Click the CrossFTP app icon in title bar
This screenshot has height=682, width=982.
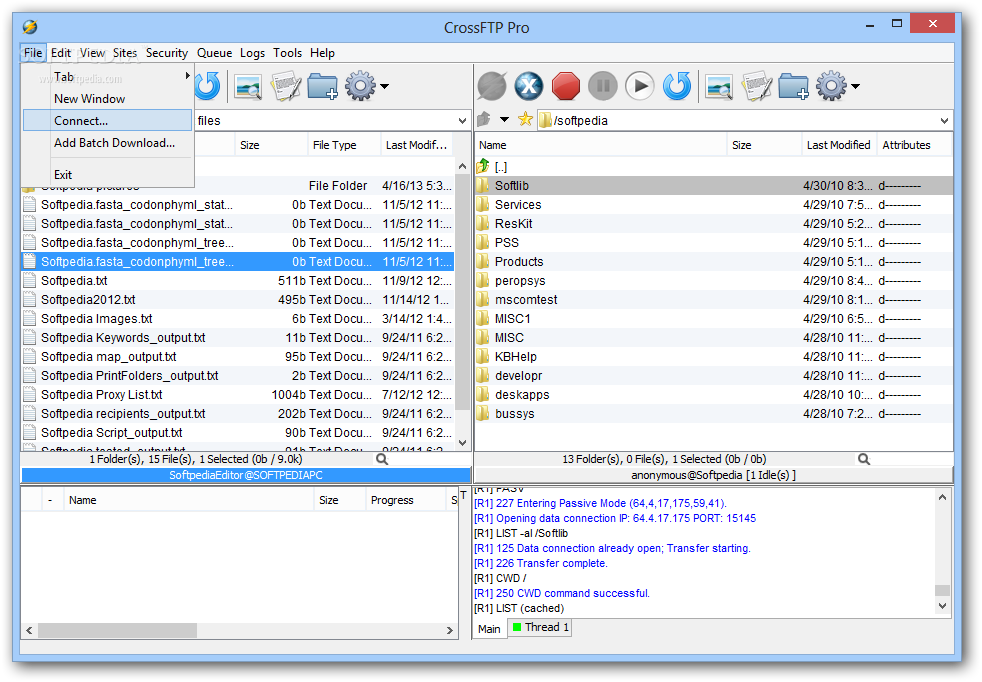tap(30, 27)
